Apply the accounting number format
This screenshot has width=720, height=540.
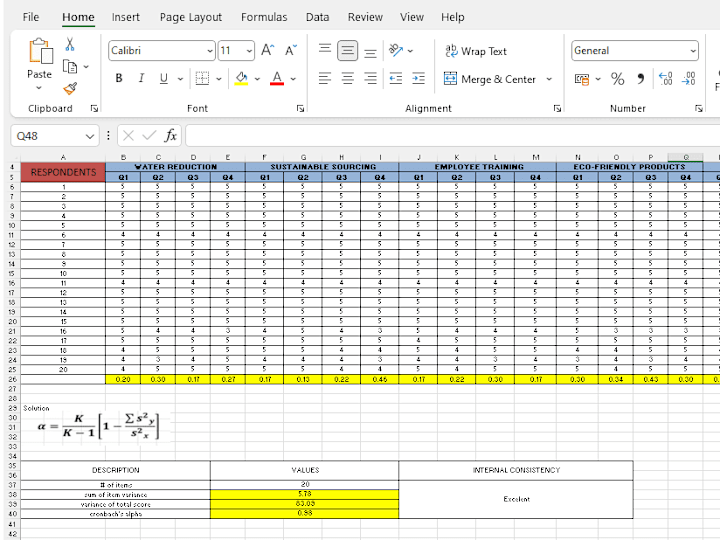pyautogui.click(x=582, y=79)
